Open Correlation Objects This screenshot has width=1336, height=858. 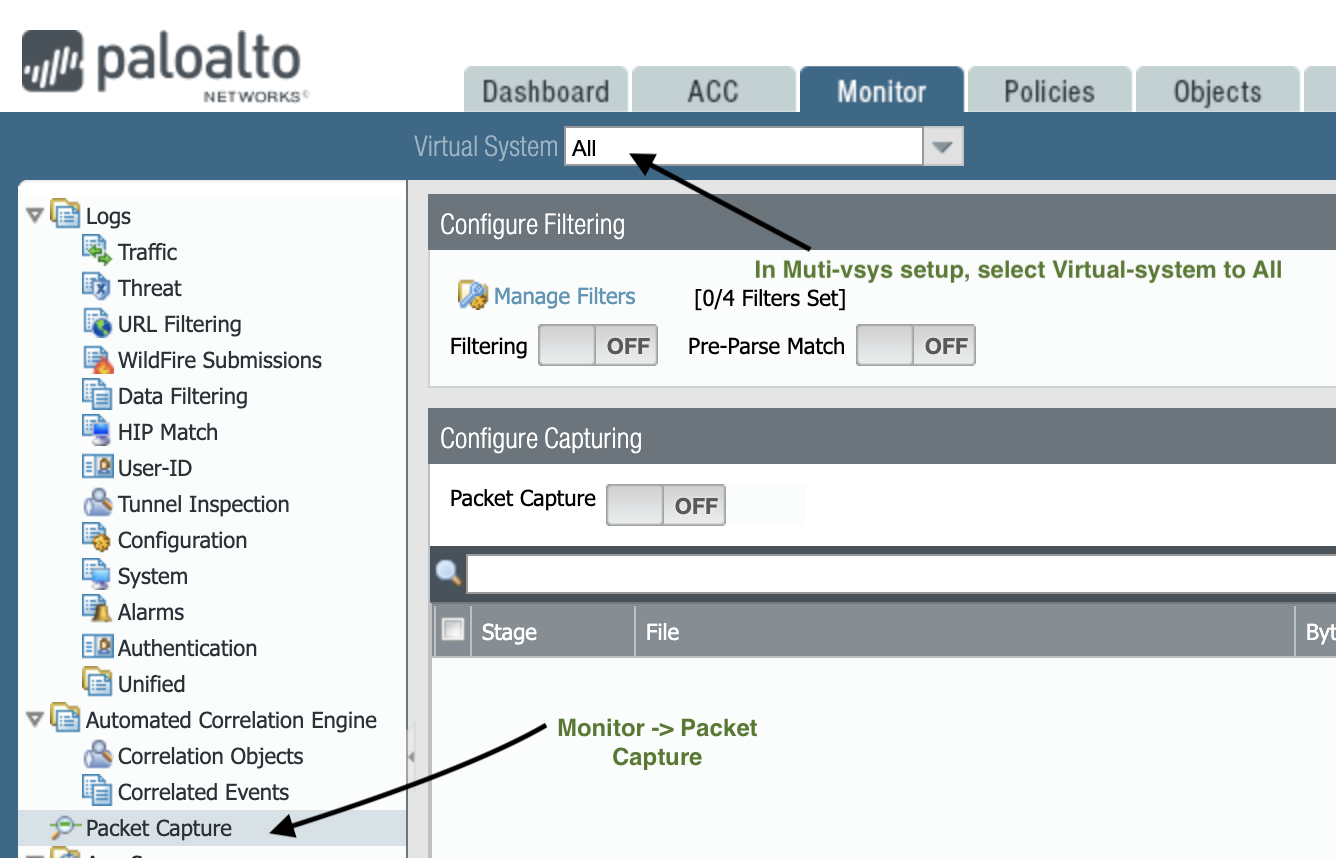pos(210,756)
